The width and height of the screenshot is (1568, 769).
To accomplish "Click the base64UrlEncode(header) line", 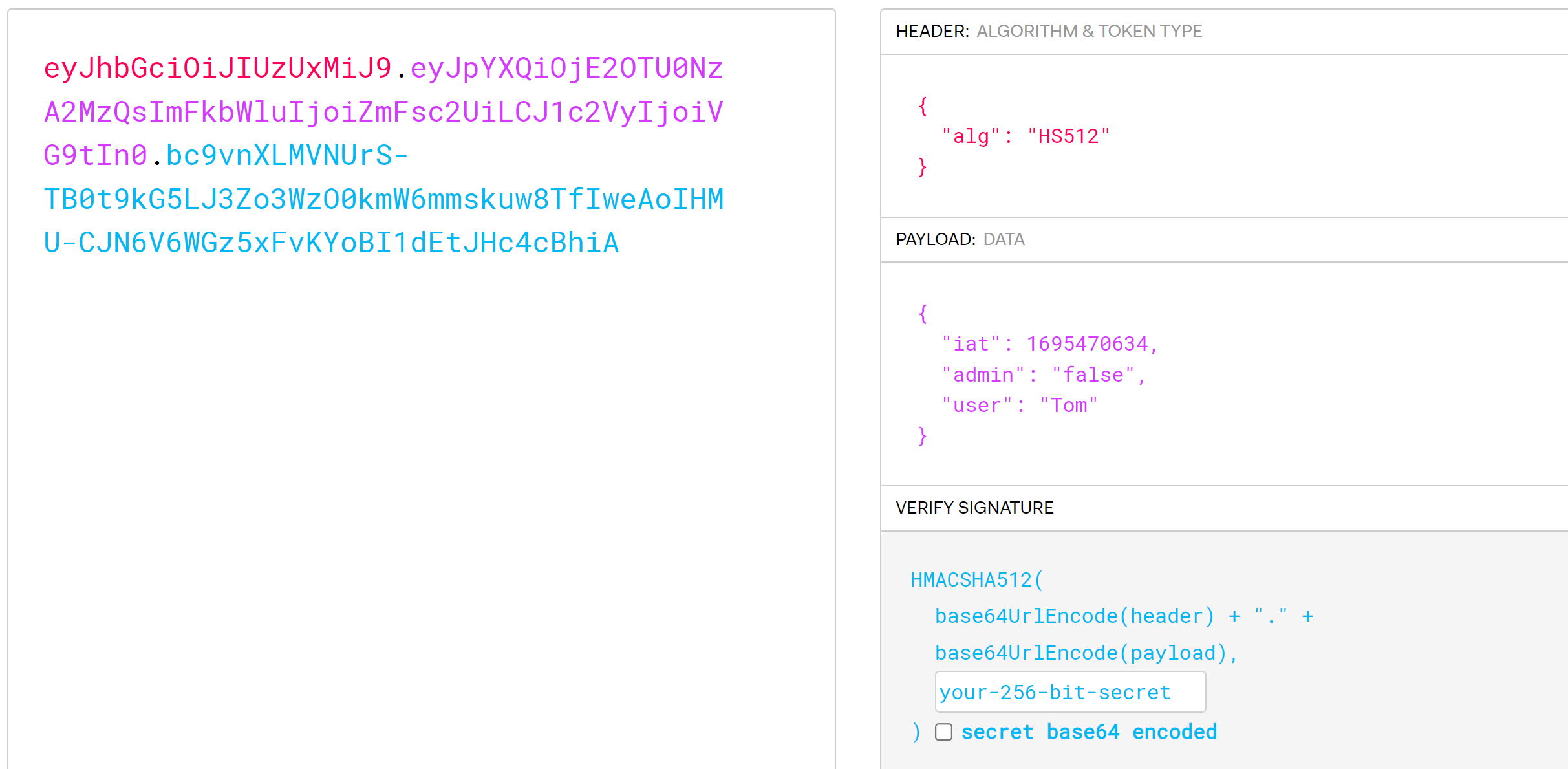I will click(x=1124, y=616).
